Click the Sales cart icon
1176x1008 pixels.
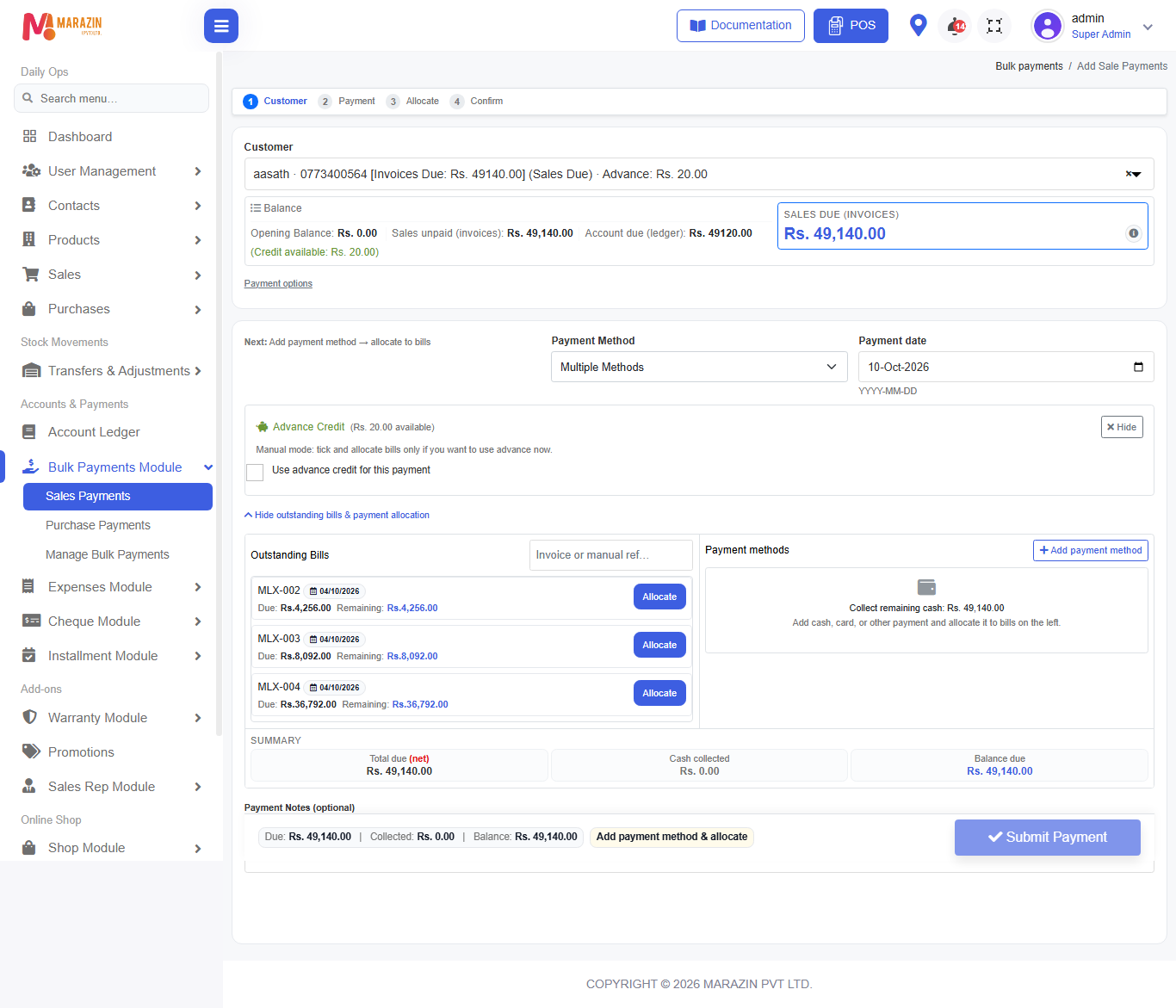31,274
